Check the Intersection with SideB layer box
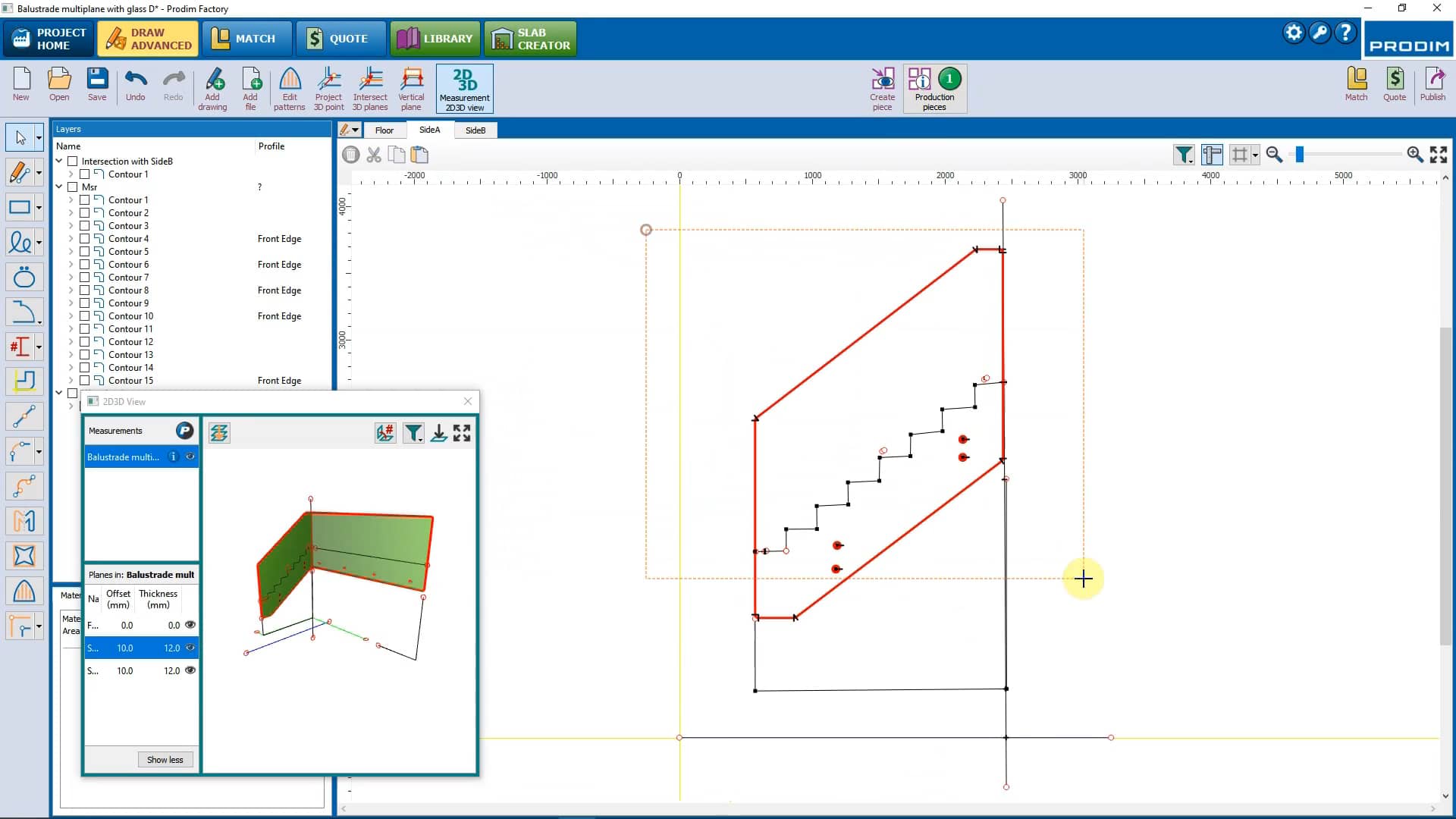 tap(73, 162)
